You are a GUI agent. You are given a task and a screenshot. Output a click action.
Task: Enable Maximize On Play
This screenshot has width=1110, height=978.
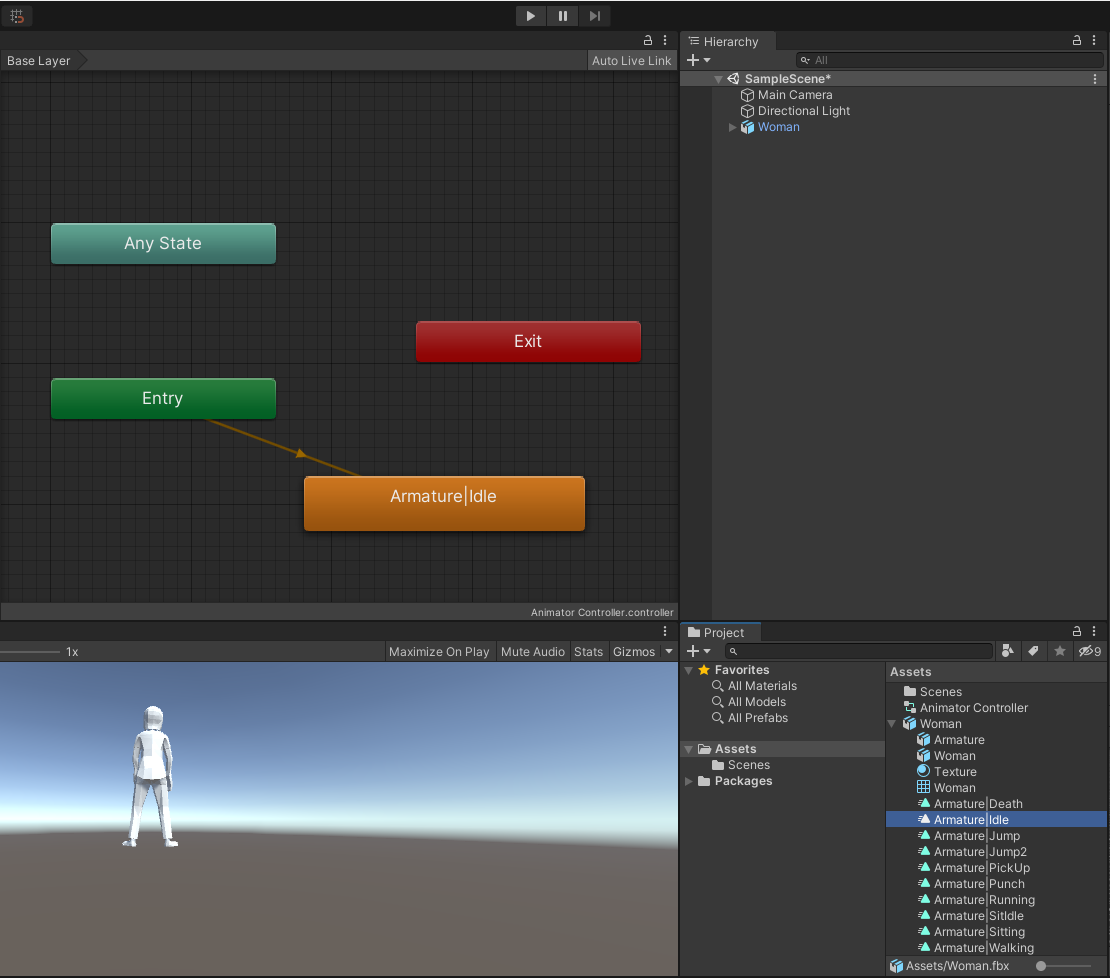[439, 651]
